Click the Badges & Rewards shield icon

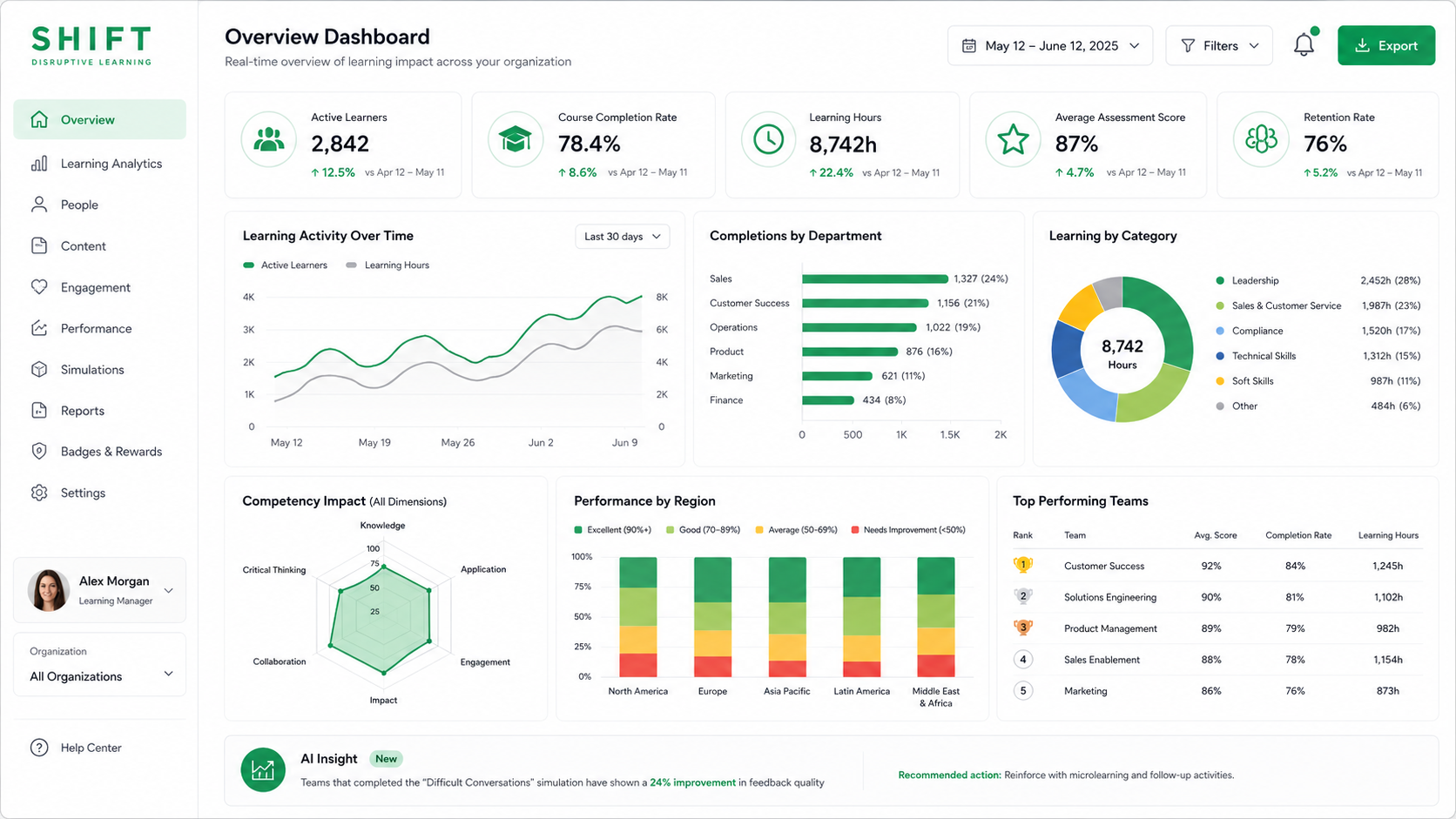click(39, 451)
